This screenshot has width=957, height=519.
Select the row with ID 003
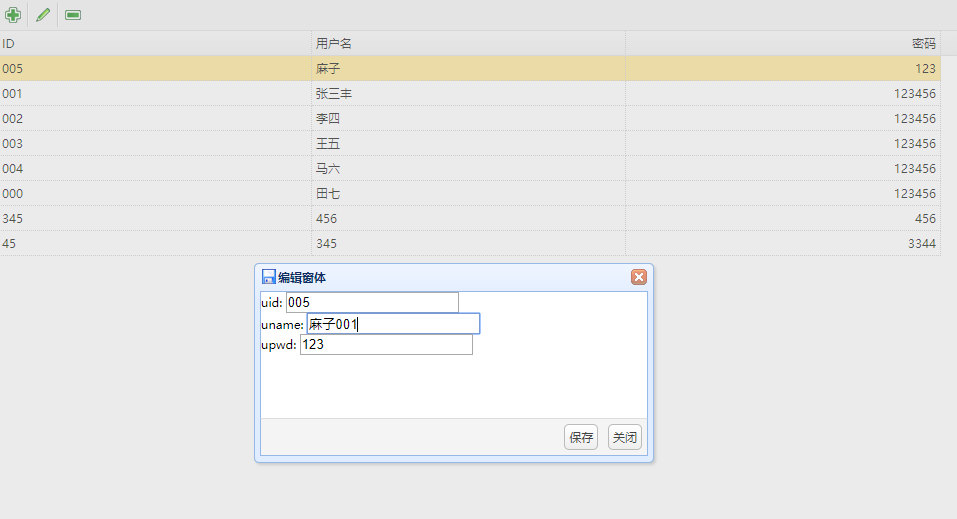pos(470,143)
